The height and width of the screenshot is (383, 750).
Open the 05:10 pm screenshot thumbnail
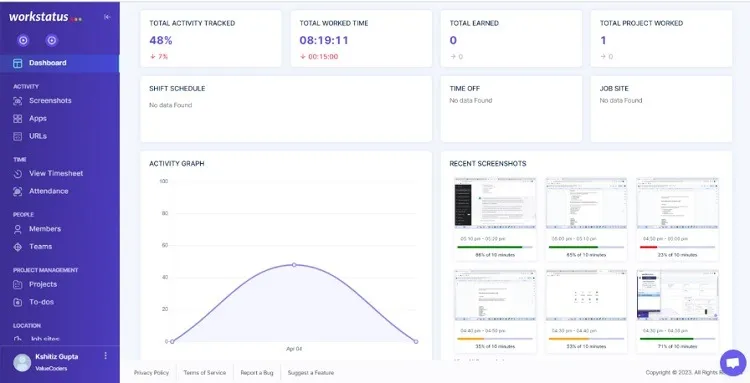pyautogui.click(x=495, y=202)
